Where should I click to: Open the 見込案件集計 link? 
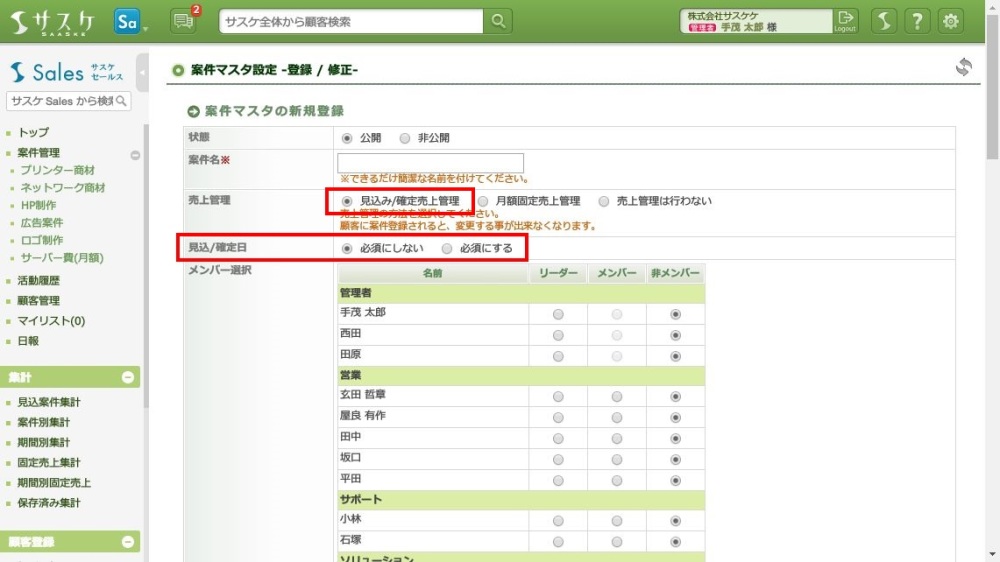tap(49, 402)
